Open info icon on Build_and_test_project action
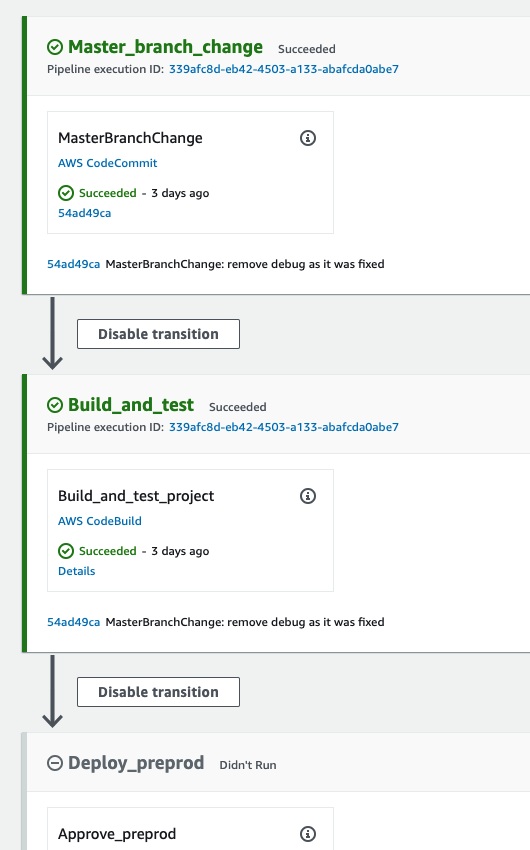This screenshot has width=530, height=850. click(308, 495)
